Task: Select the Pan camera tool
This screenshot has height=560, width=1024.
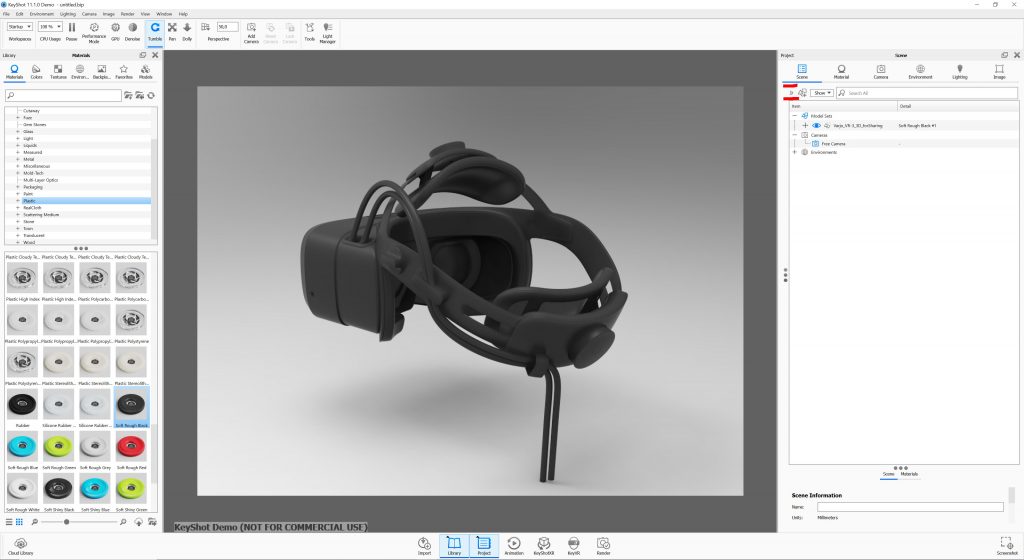Action: [x=172, y=31]
